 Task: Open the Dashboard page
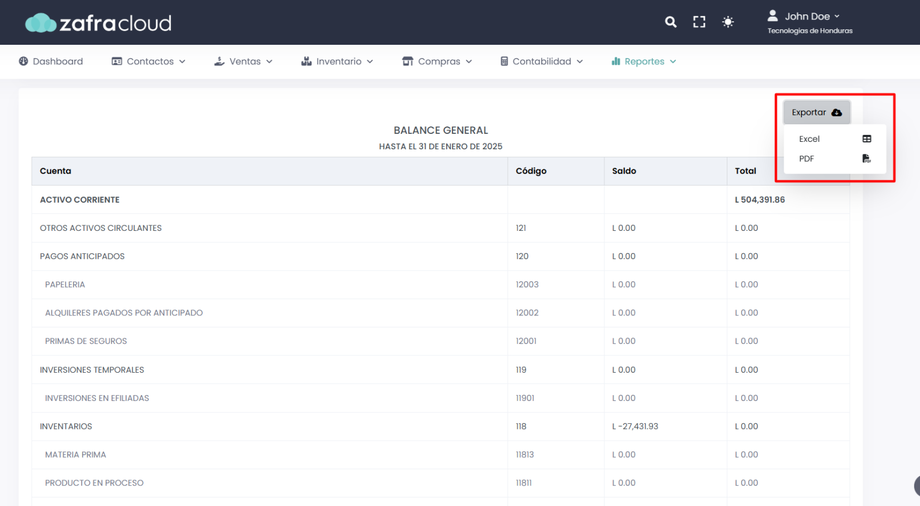click(x=51, y=62)
